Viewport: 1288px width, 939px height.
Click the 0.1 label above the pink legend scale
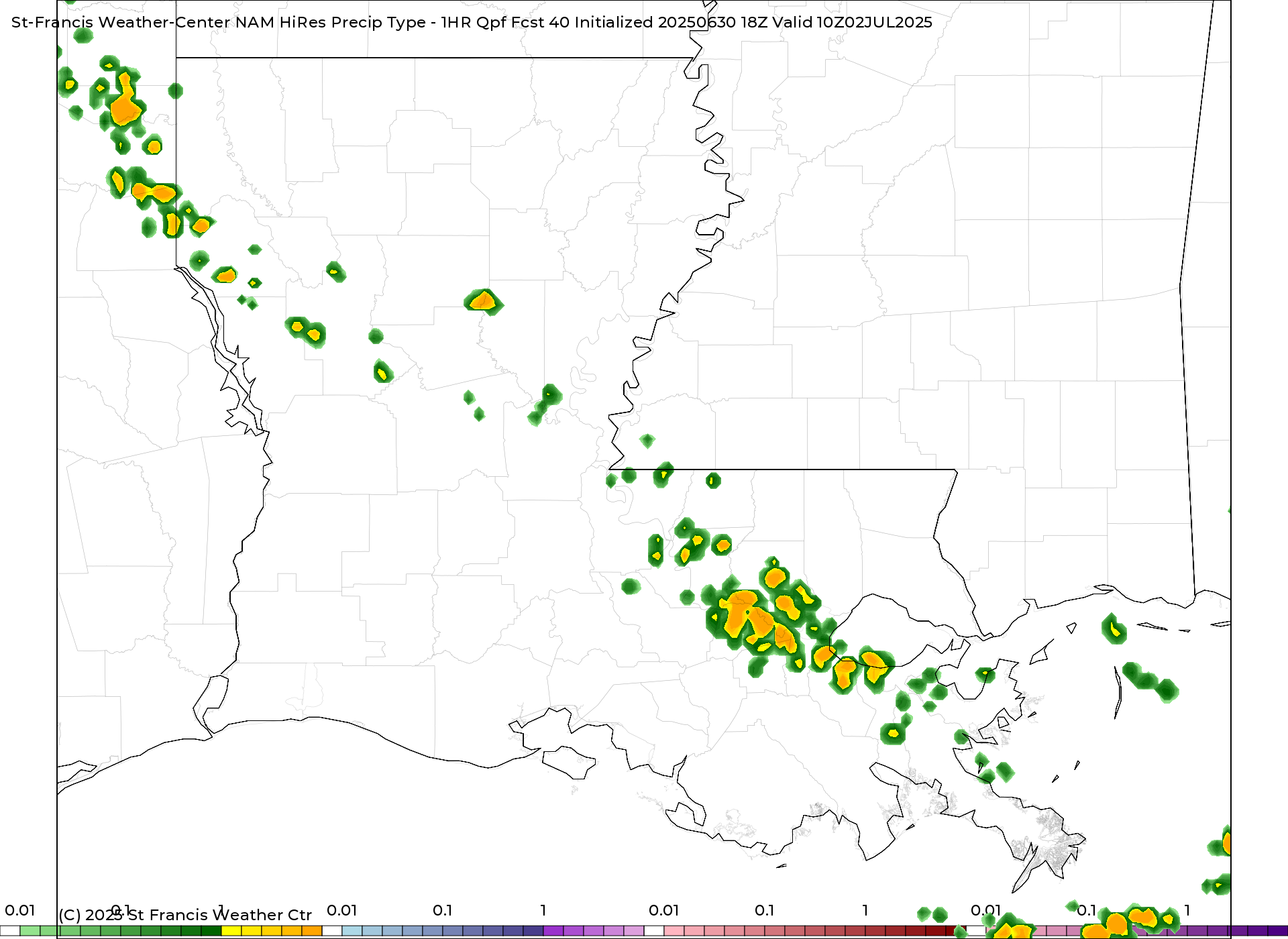pyautogui.click(x=765, y=910)
